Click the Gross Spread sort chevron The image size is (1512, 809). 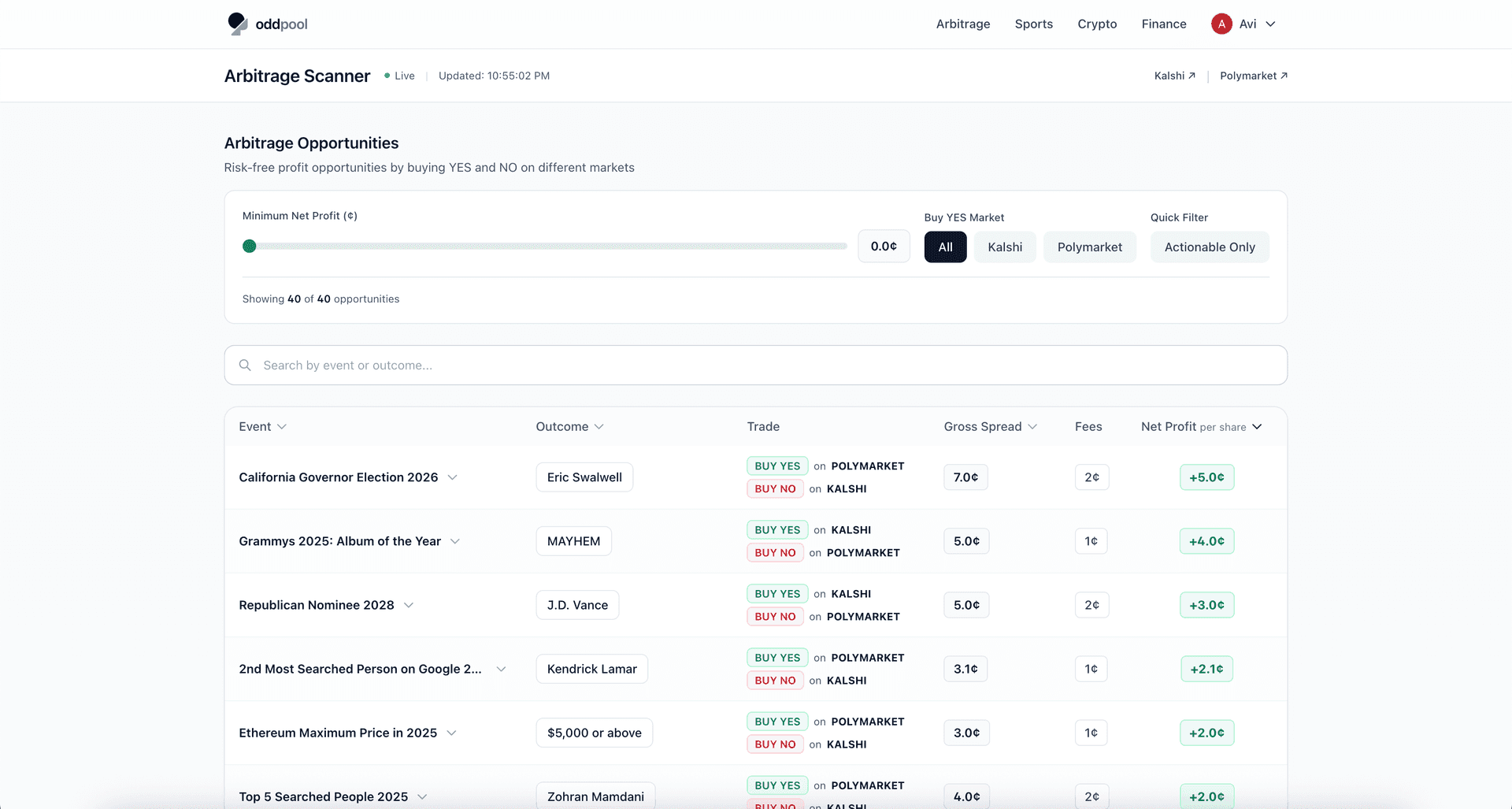tap(1032, 427)
